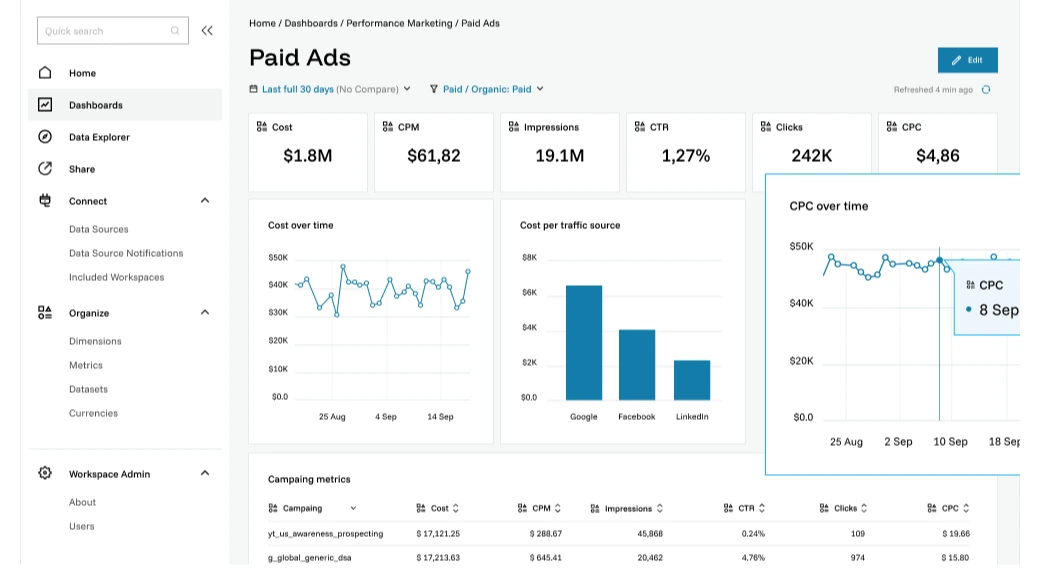Open Data Explorer compass icon
The height and width of the screenshot is (584, 1040).
[45, 137]
